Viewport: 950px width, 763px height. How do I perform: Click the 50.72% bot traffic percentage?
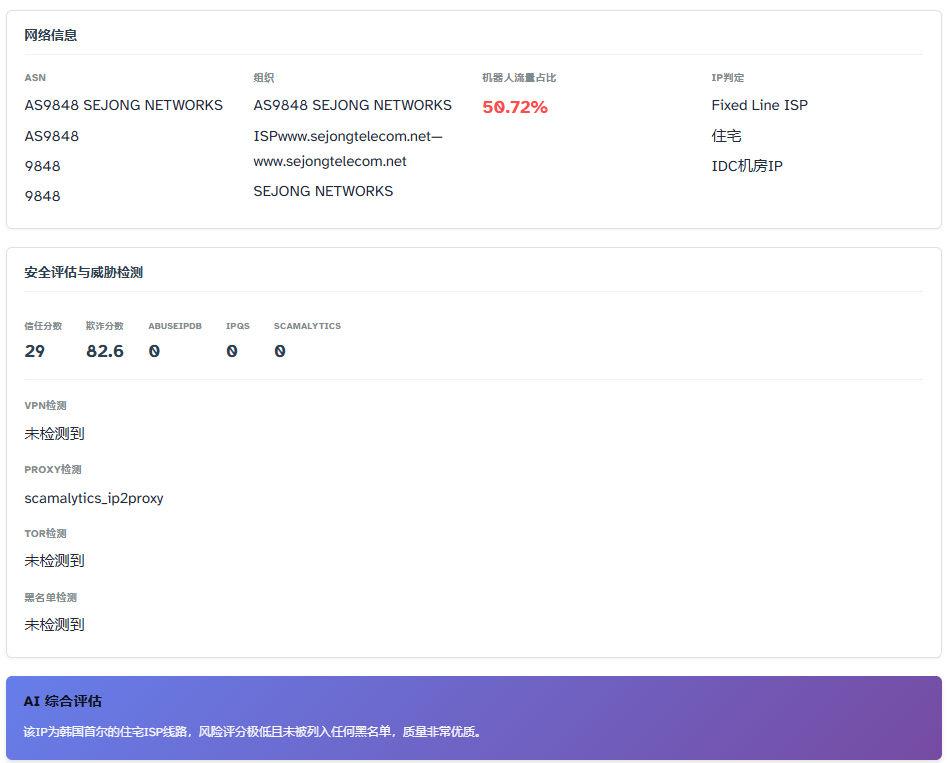[x=514, y=107]
